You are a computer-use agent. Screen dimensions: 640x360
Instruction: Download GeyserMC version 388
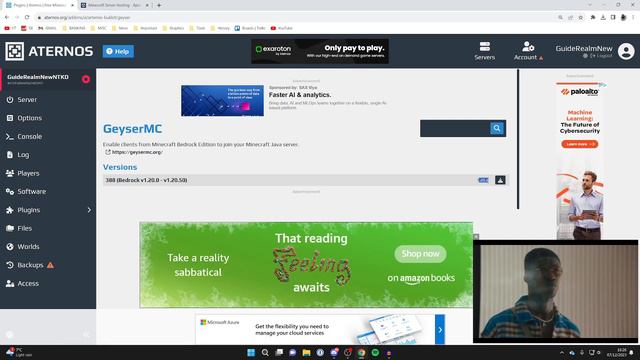(500, 180)
